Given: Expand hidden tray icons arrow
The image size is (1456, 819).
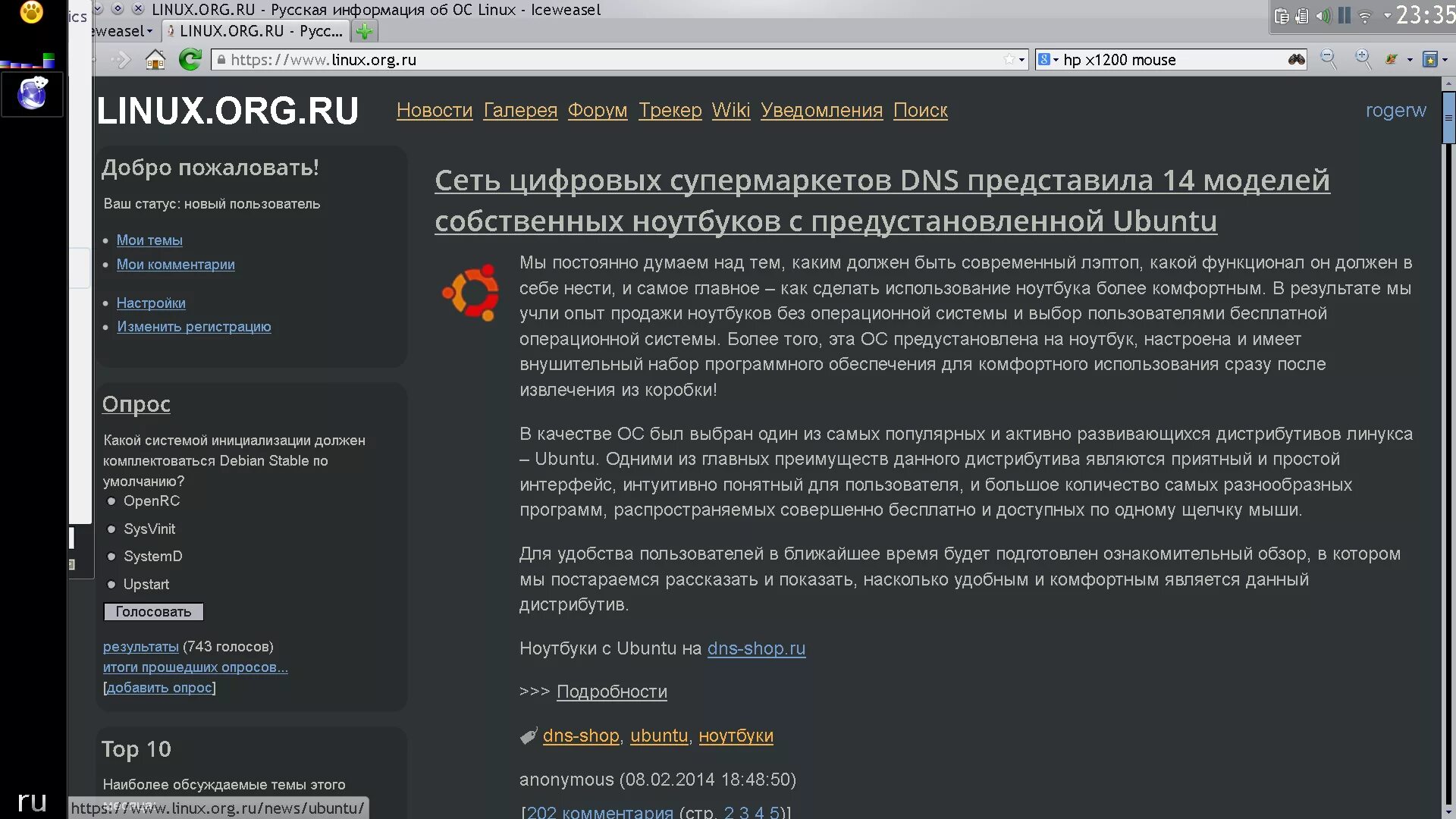Looking at the screenshot, I should 1388,15.
